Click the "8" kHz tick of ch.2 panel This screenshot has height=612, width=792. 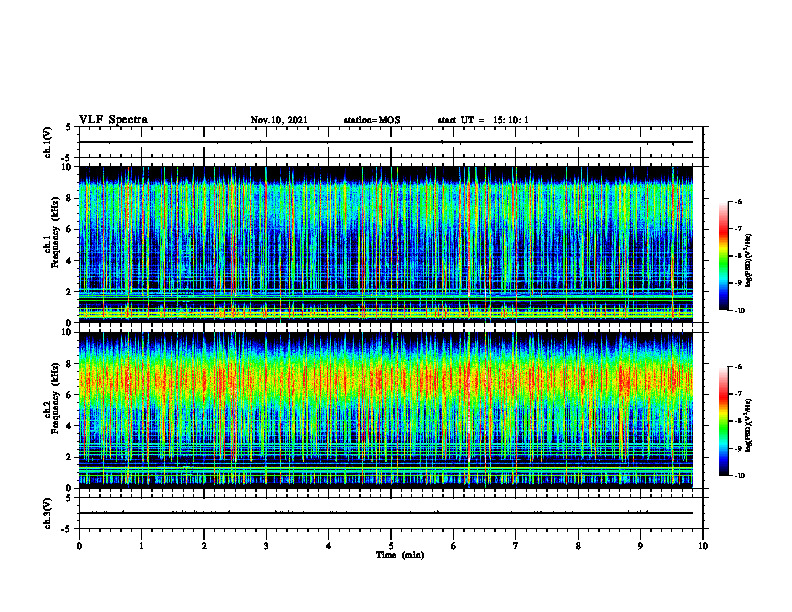(70, 364)
